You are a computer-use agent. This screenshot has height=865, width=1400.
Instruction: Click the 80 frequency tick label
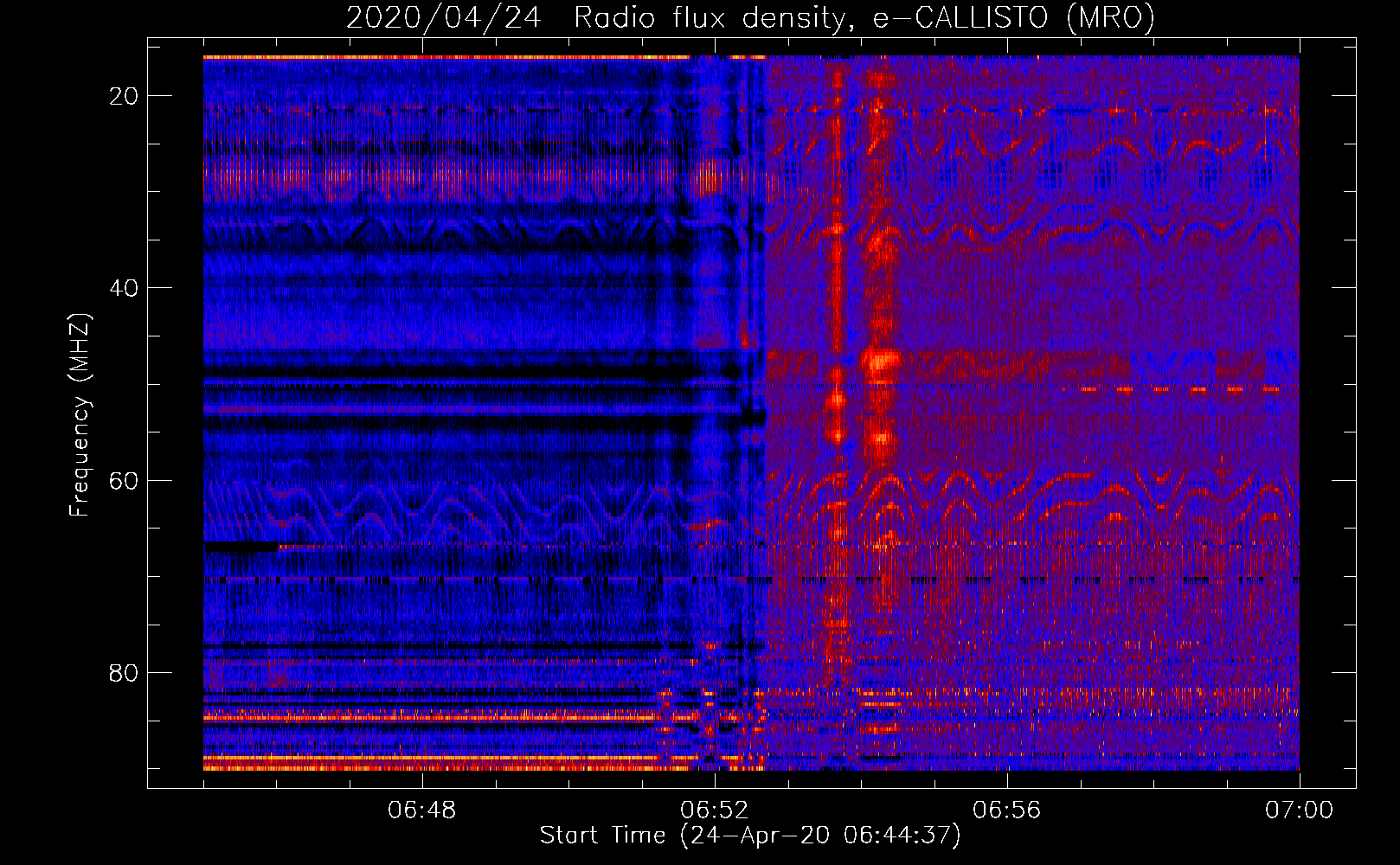pyautogui.click(x=124, y=672)
